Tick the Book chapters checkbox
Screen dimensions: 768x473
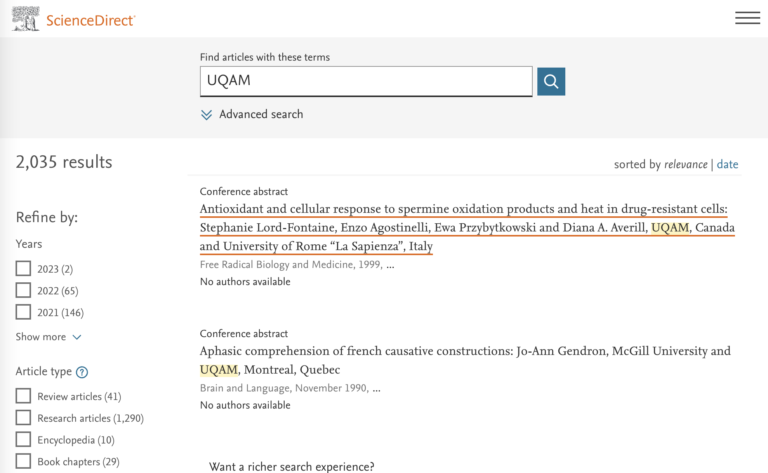[x=23, y=462]
